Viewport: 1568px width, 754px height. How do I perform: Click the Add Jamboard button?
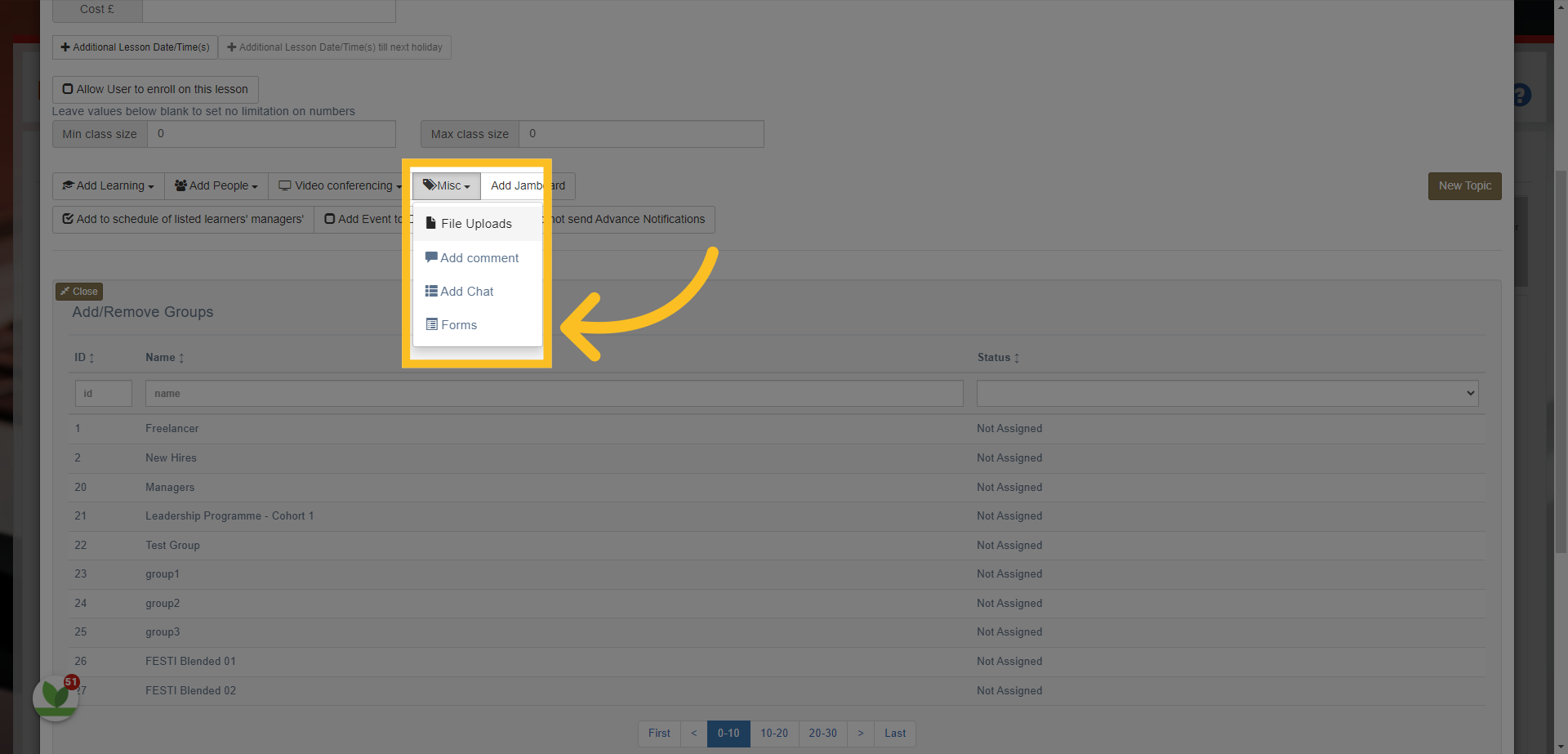click(528, 186)
